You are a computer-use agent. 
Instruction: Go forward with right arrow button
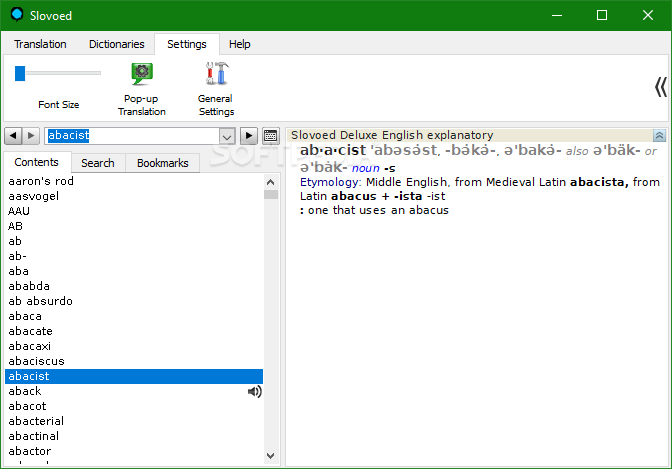click(x=31, y=136)
